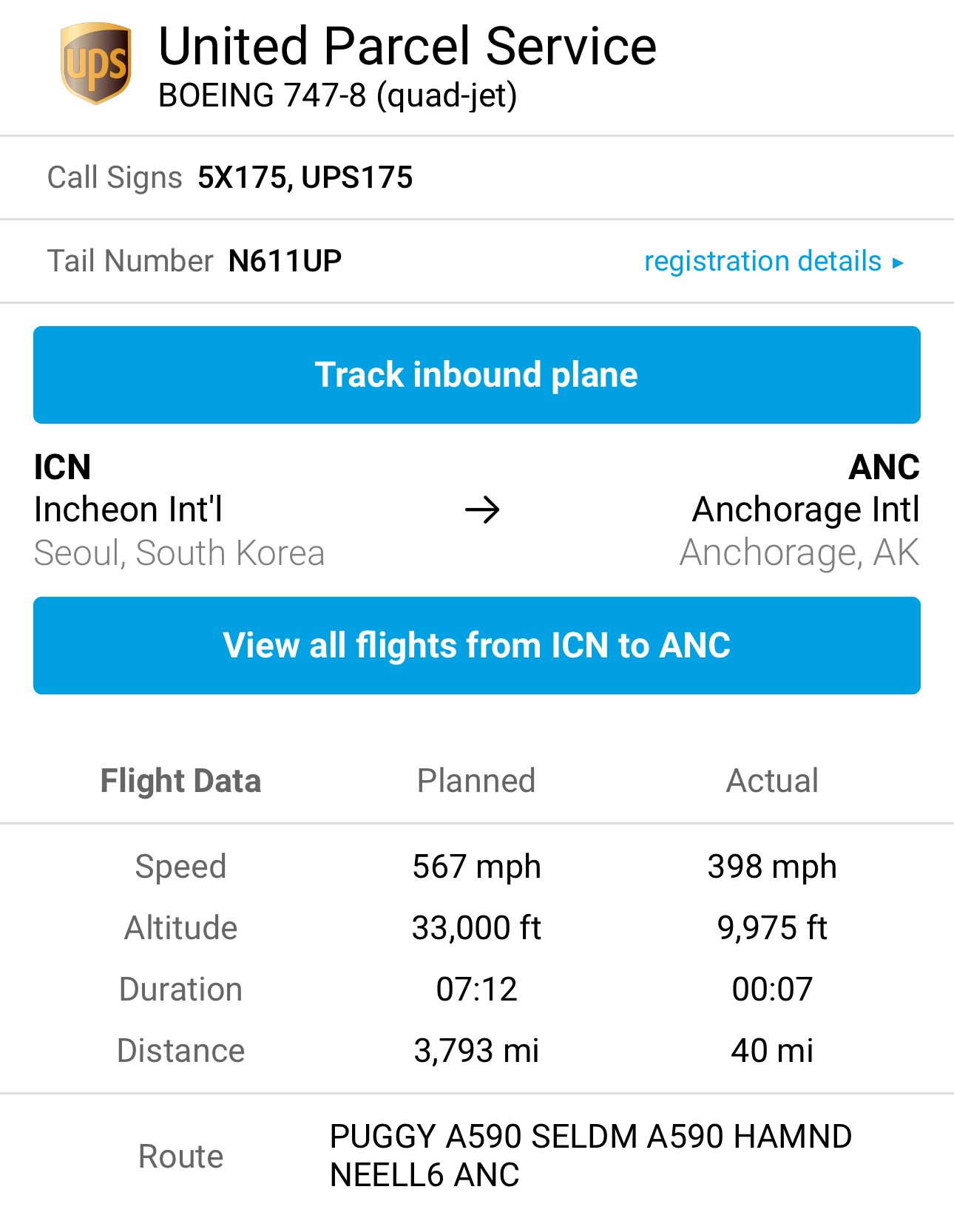Click the Flight Data table heading

tap(180, 781)
